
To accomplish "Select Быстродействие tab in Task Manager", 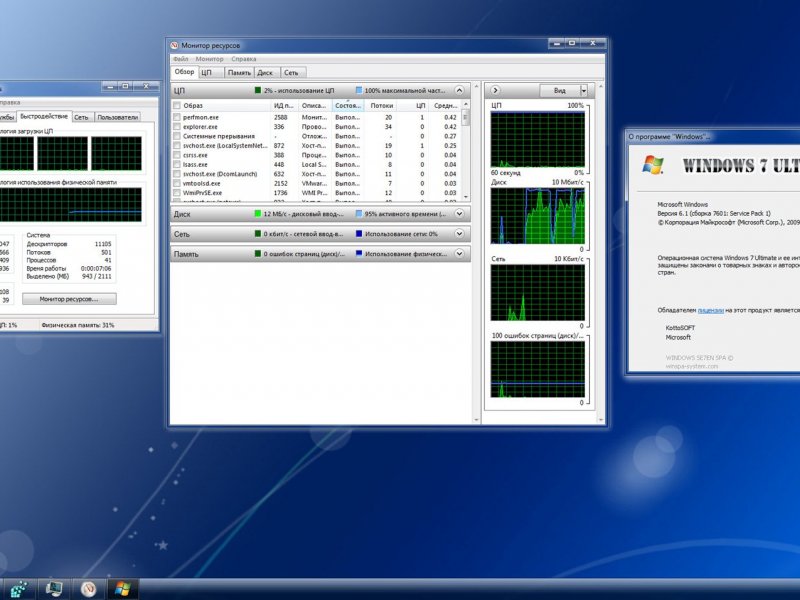I will 44,116.
